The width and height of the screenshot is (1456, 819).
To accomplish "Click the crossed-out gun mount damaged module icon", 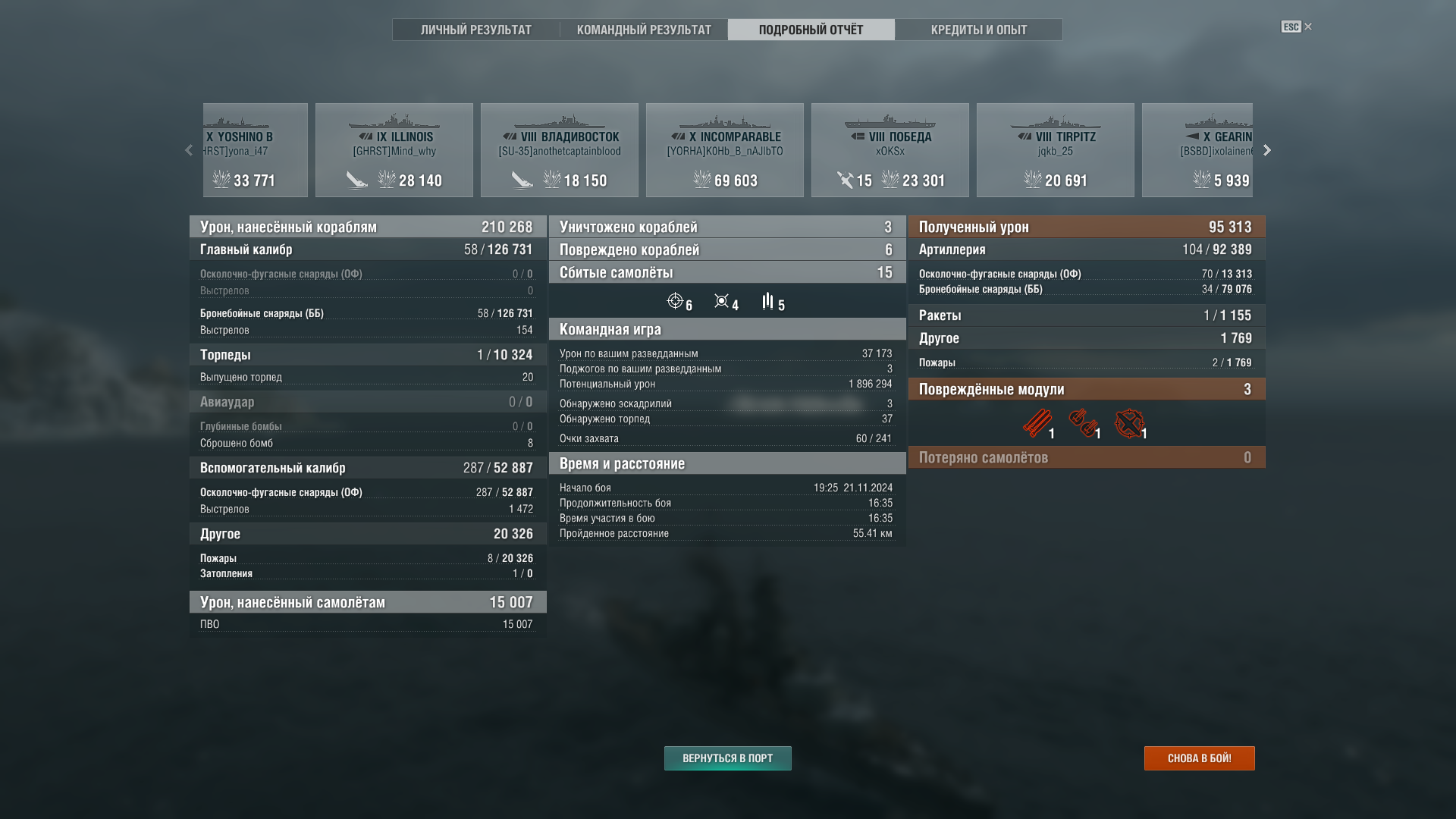I will (x=1129, y=423).
